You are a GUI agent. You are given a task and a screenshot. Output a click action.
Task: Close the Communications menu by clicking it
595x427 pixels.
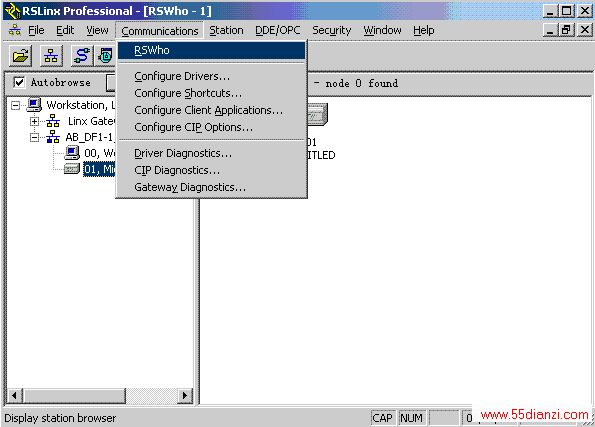pos(160,31)
